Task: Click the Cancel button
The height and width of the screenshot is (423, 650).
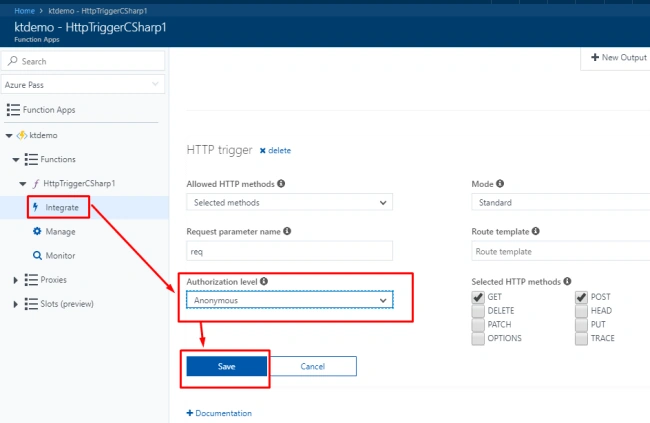Action: tap(313, 366)
